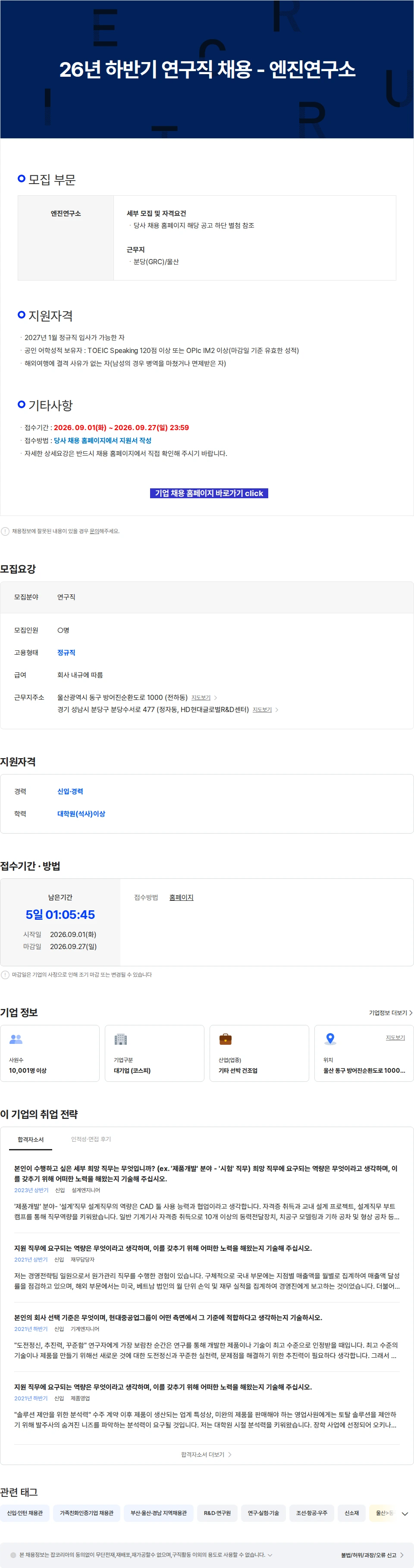
Task: Click info icon beside the 마감일 notice
Action: click(x=6, y=975)
